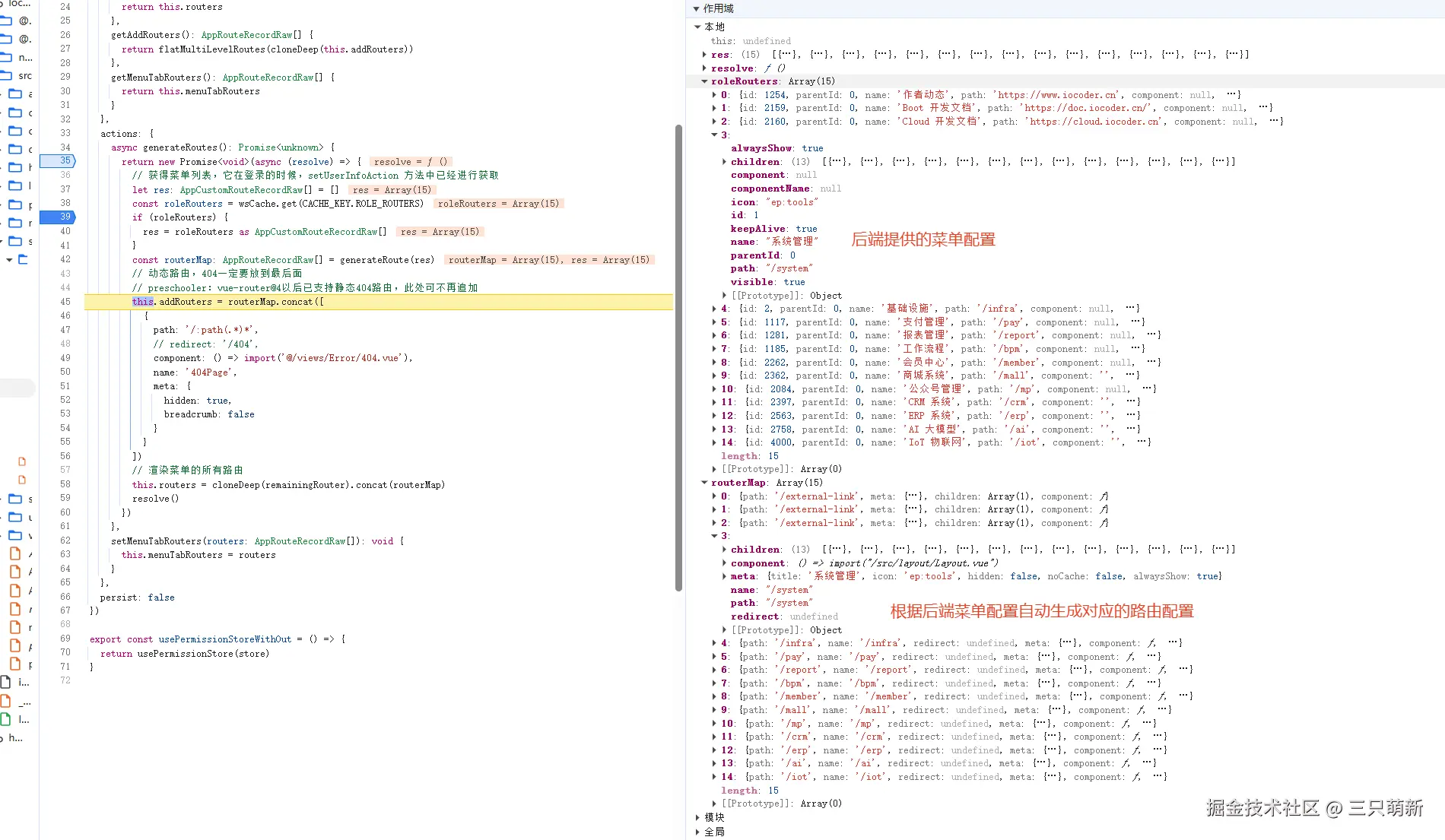Click the code editor vertical scrollbar

coord(678,357)
